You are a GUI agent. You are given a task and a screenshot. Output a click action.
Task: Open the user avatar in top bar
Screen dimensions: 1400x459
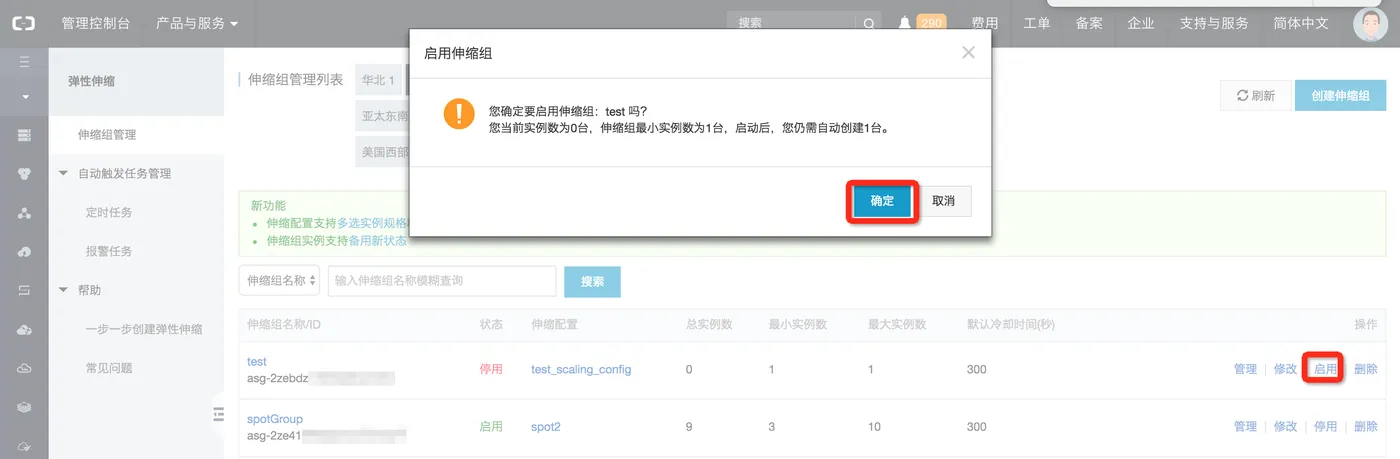(x=1370, y=23)
